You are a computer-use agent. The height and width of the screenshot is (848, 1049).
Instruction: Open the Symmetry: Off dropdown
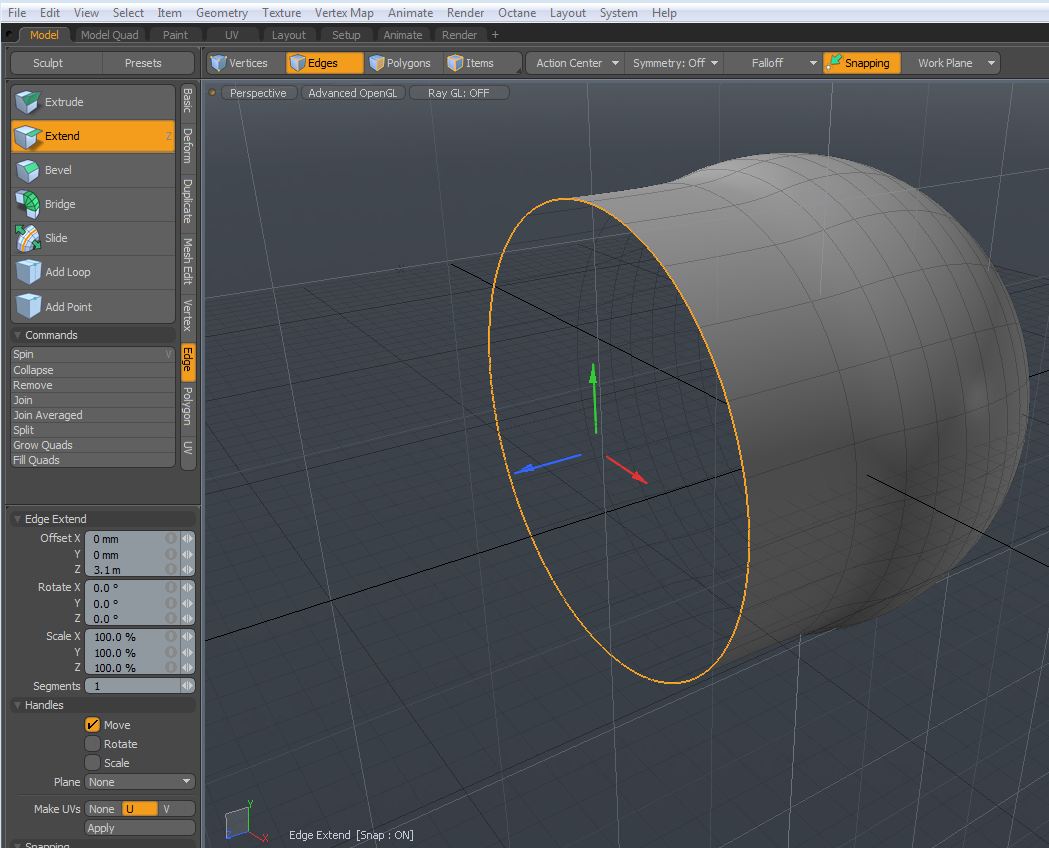pos(675,63)
